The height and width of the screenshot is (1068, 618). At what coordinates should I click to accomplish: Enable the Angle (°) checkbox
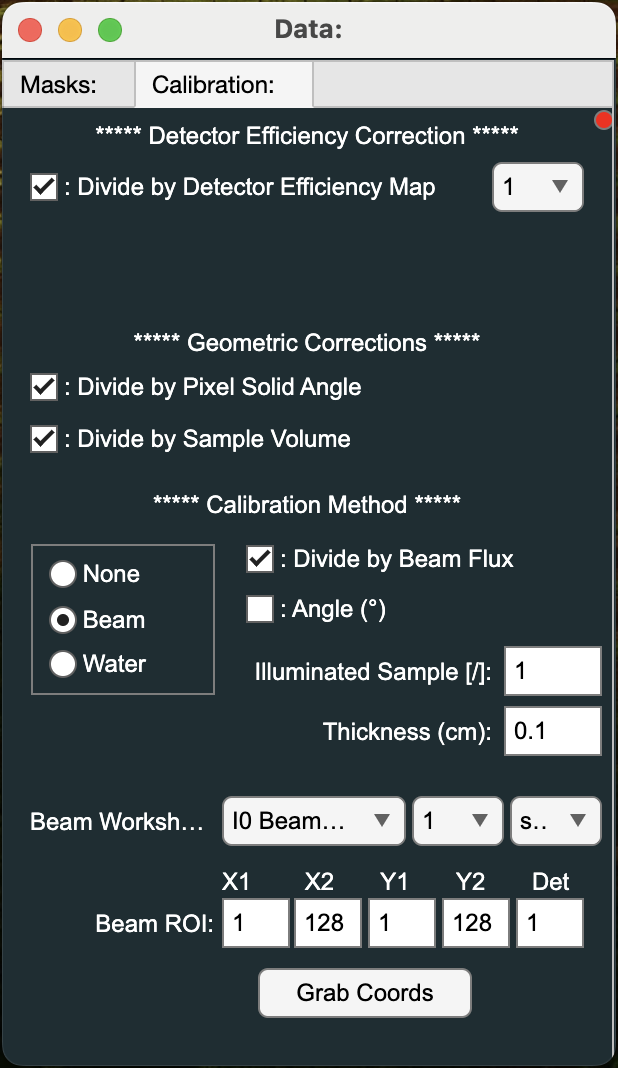point(260,609)
